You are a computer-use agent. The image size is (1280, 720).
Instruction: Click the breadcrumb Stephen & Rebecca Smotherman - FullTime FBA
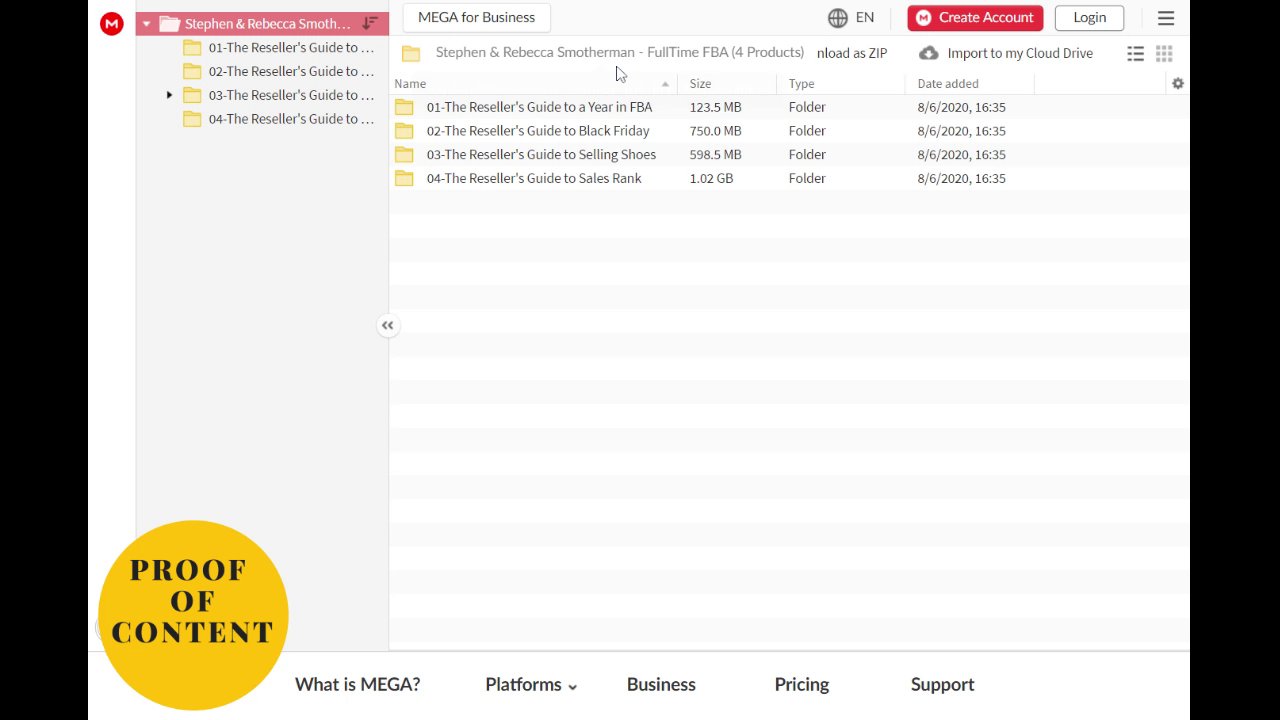coord(619,53)
